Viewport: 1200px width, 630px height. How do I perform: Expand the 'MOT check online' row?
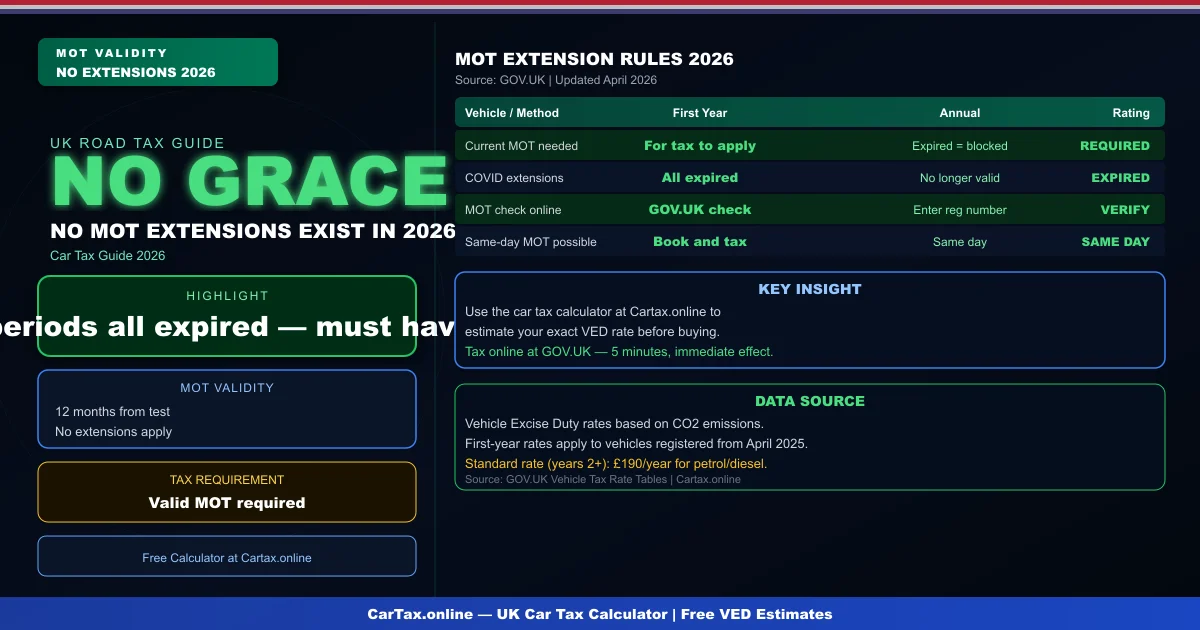point(811,209)
